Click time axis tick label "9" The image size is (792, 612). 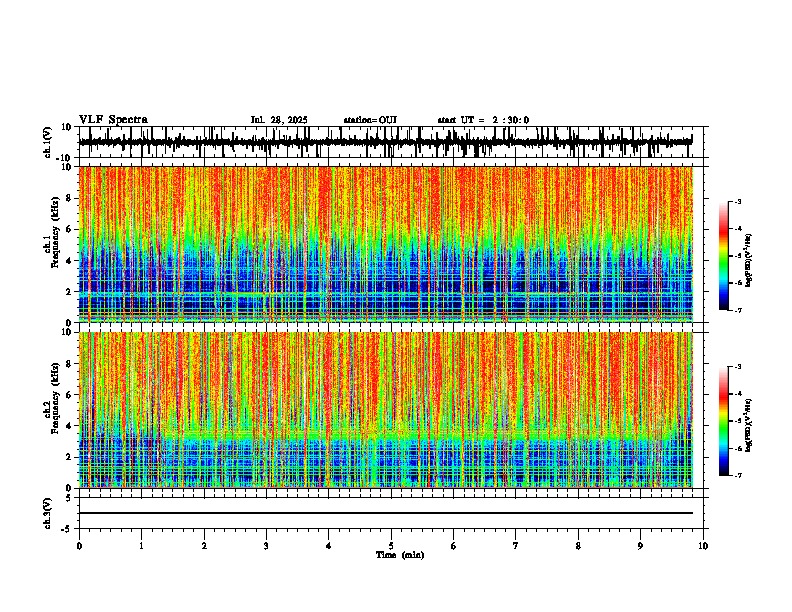[640, 546]
